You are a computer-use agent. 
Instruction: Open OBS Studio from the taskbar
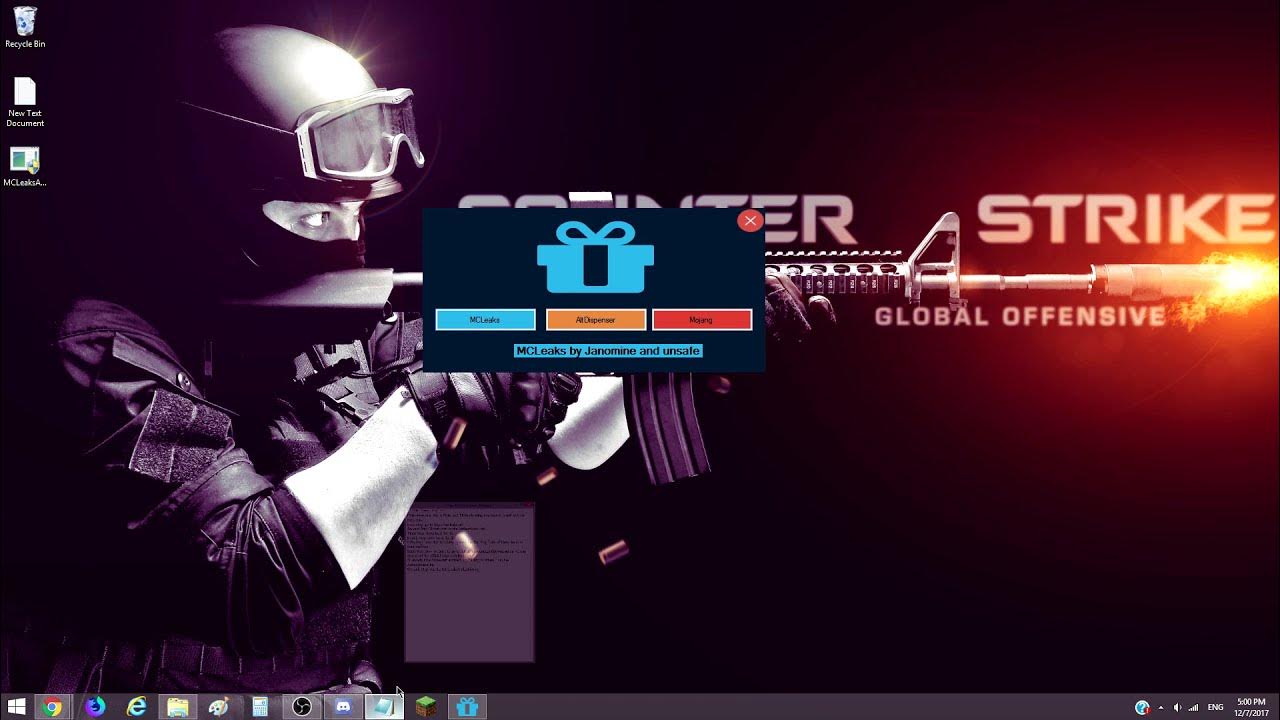pyautogui.click(x=302, y=707)
